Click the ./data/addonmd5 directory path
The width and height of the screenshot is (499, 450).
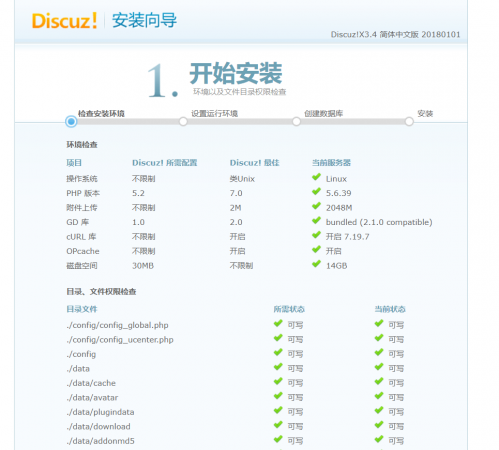[100, 441]
